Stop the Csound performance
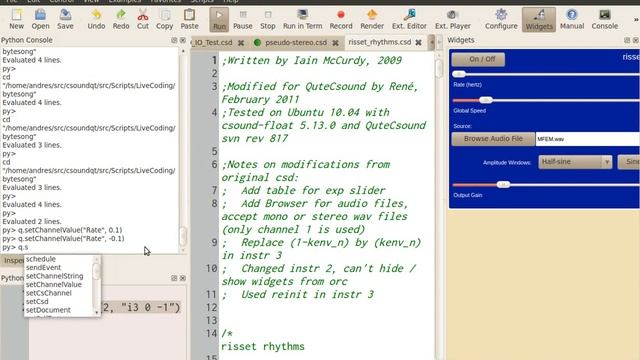The height and width of the screenshot is (360, 640). (x=268, y=19)
